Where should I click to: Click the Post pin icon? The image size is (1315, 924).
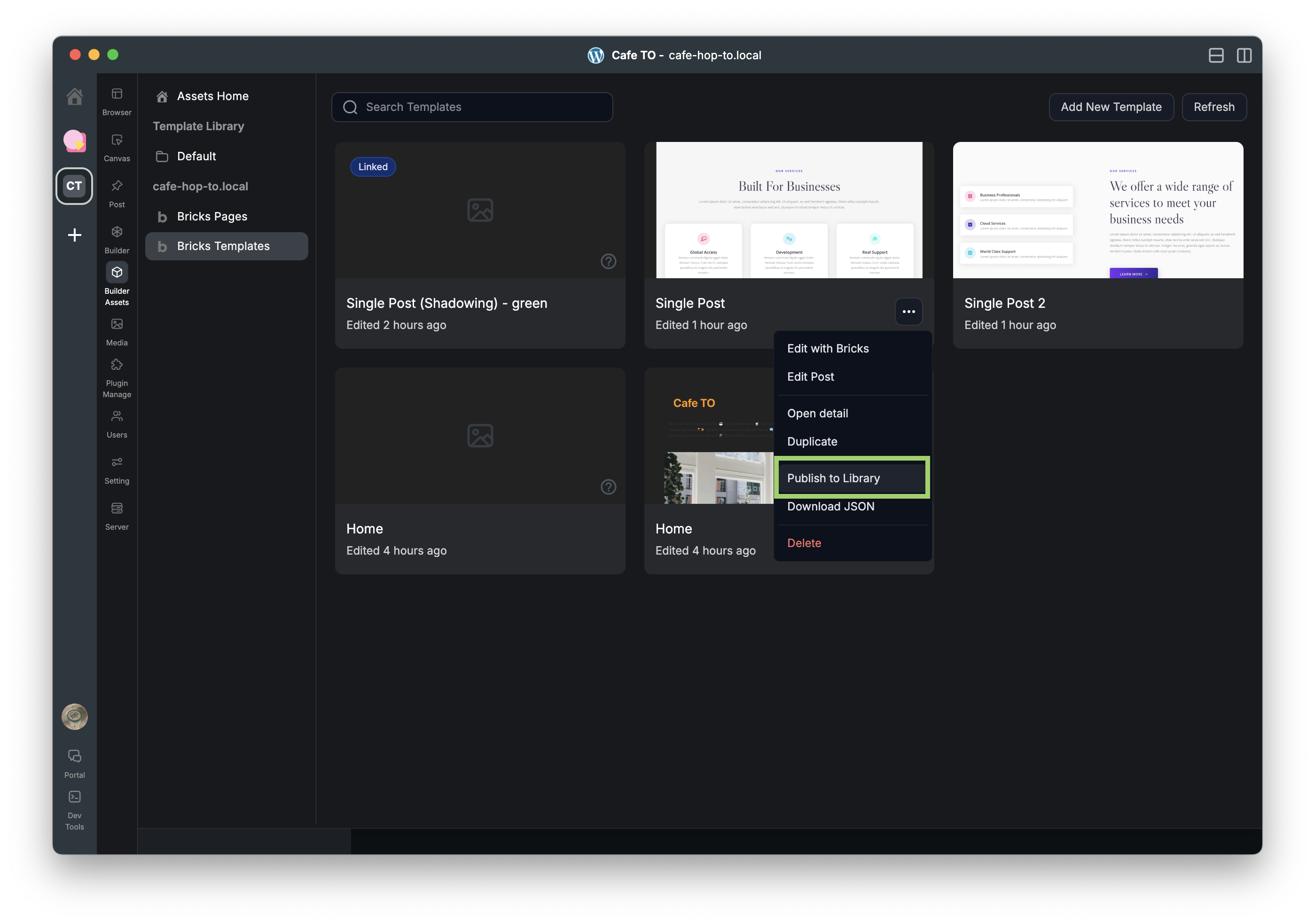click(117, 186)
